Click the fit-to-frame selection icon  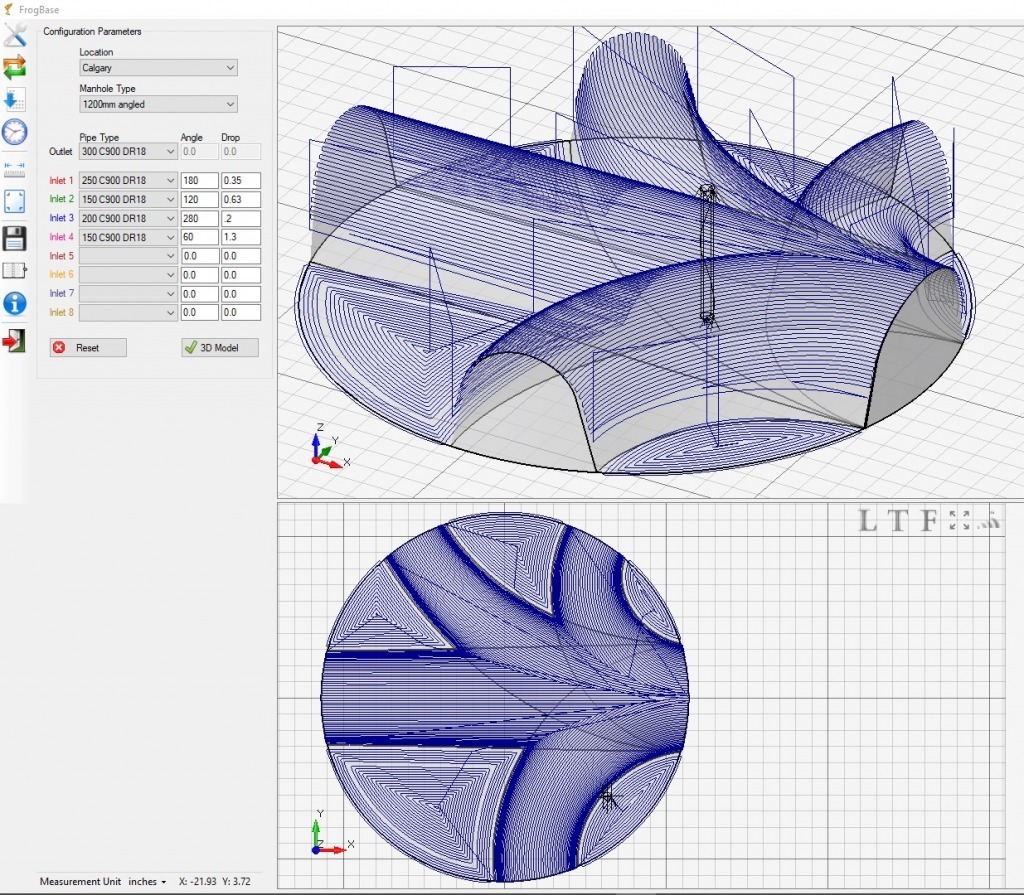[x=15, y=201]
